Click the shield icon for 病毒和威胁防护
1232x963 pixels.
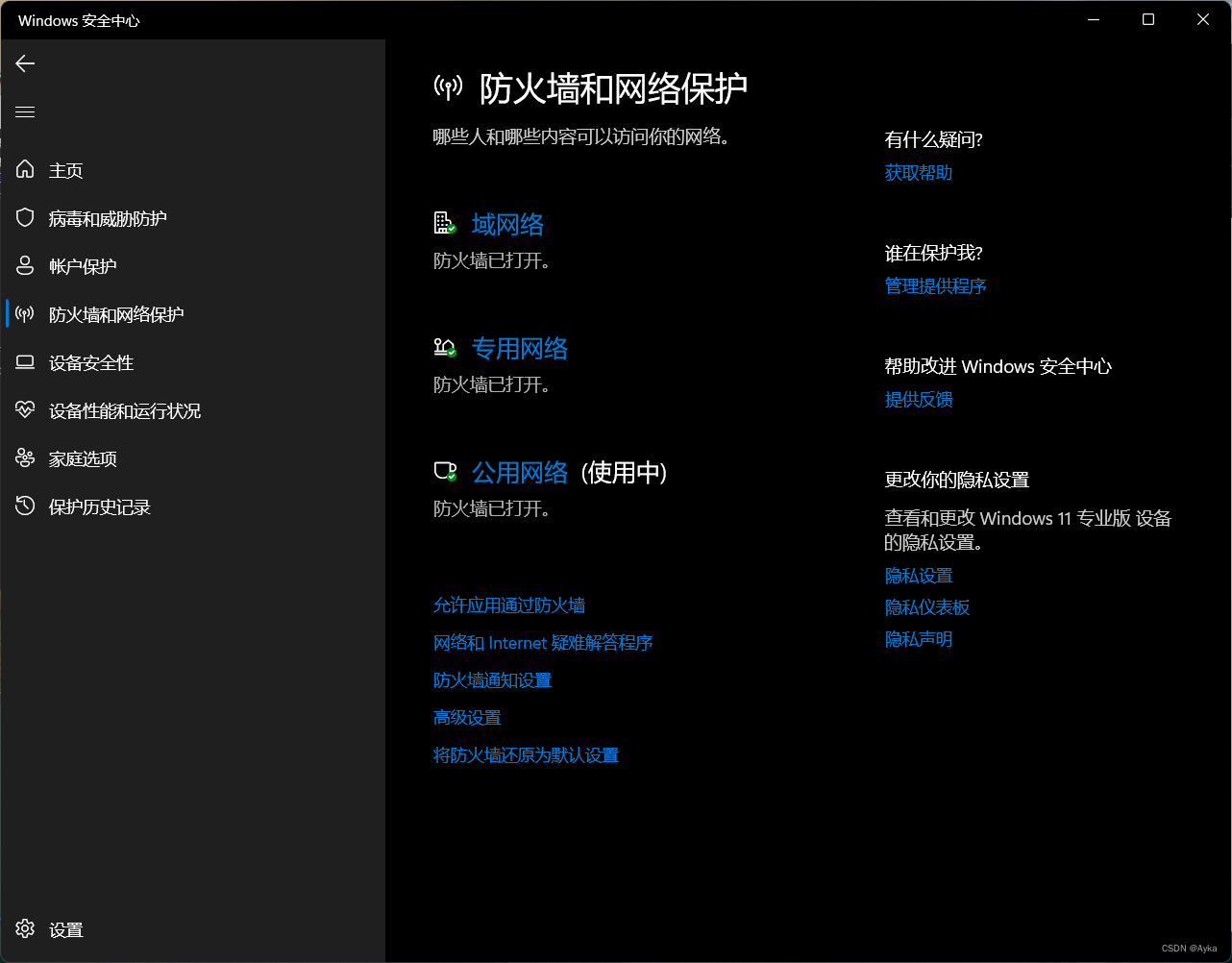[25, 218]
